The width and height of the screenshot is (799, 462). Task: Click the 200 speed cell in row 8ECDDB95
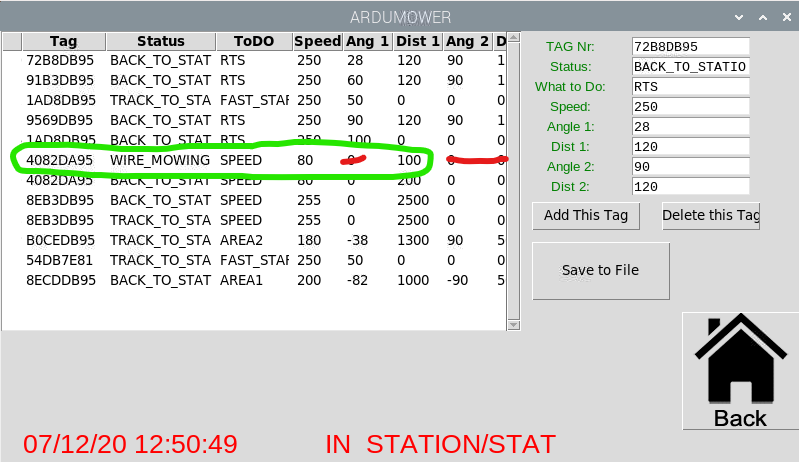click(x=309, y=280)
